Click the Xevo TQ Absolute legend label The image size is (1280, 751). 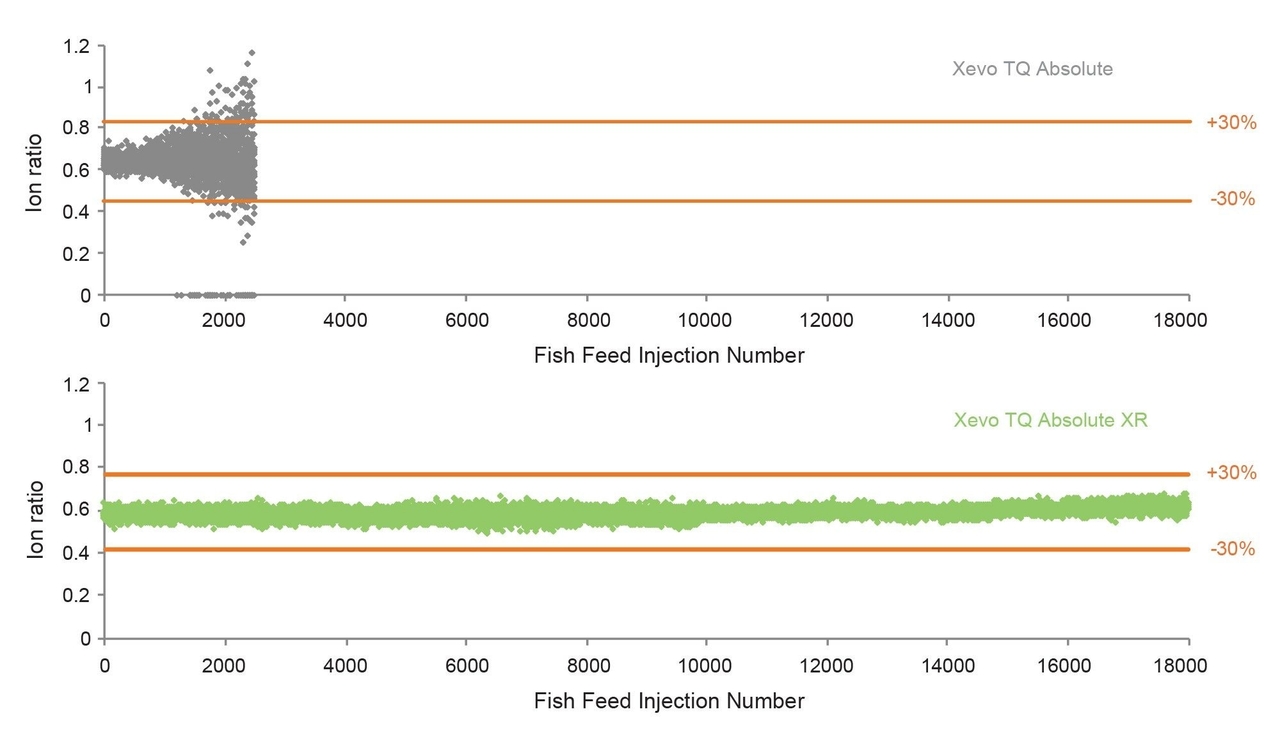click(1033, 69)
